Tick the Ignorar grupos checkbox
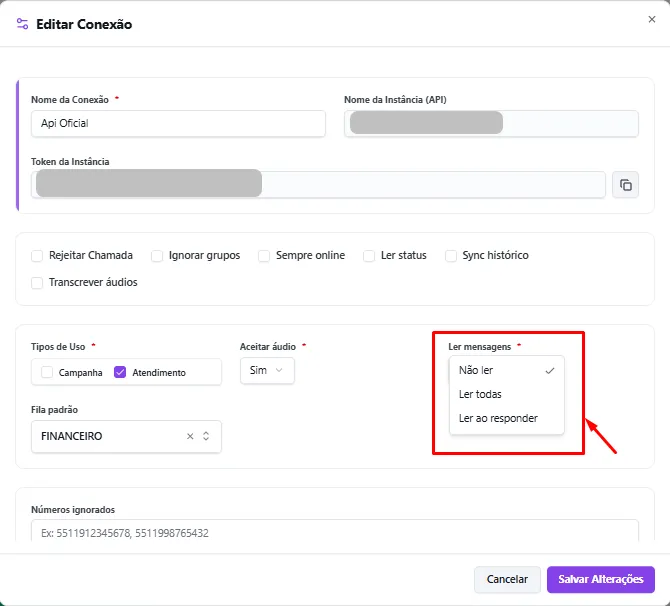This screenshot has height=606, width=670. coord(157,256)
